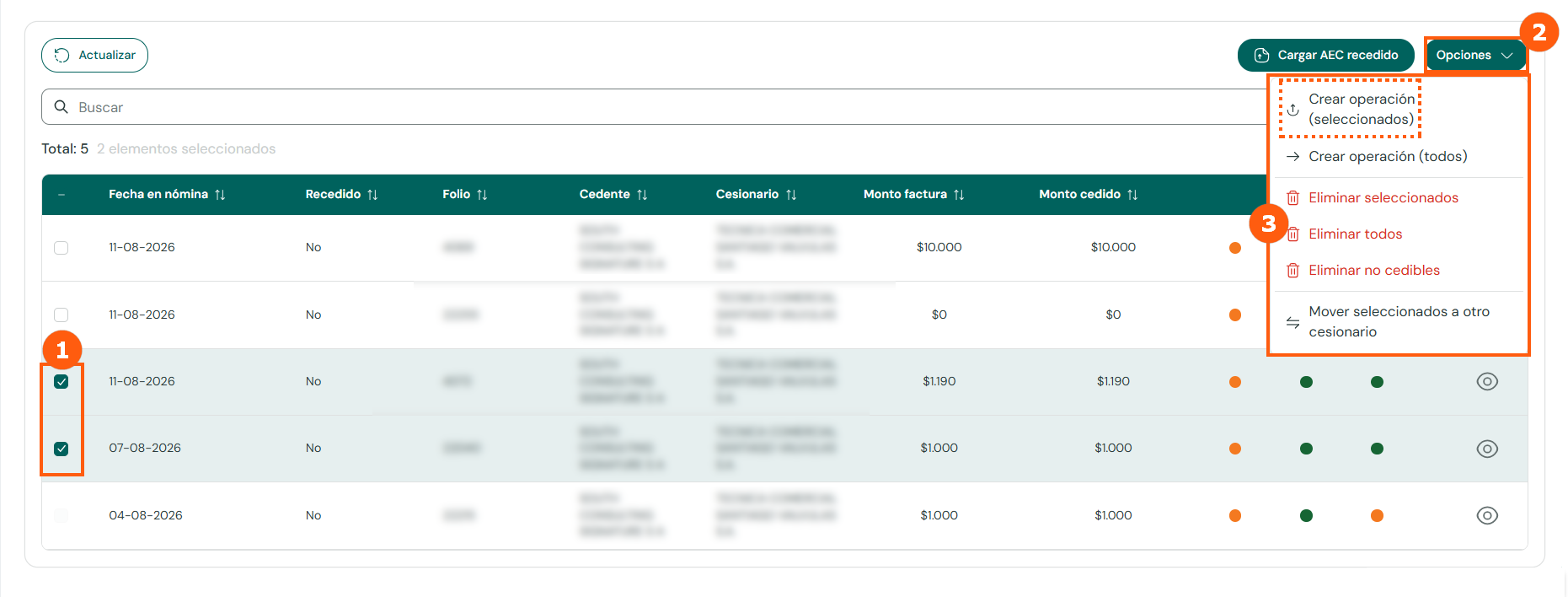Click the refresh icon inside Actualizar
This screenshot has height=597, width=1568.
pyautogui.click(x=62, y=55)
